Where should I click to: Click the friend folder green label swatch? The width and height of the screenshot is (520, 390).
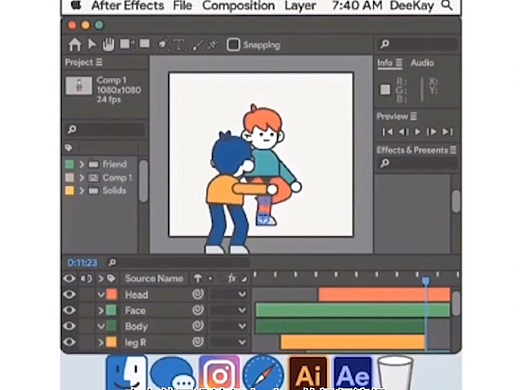point(69,164)
